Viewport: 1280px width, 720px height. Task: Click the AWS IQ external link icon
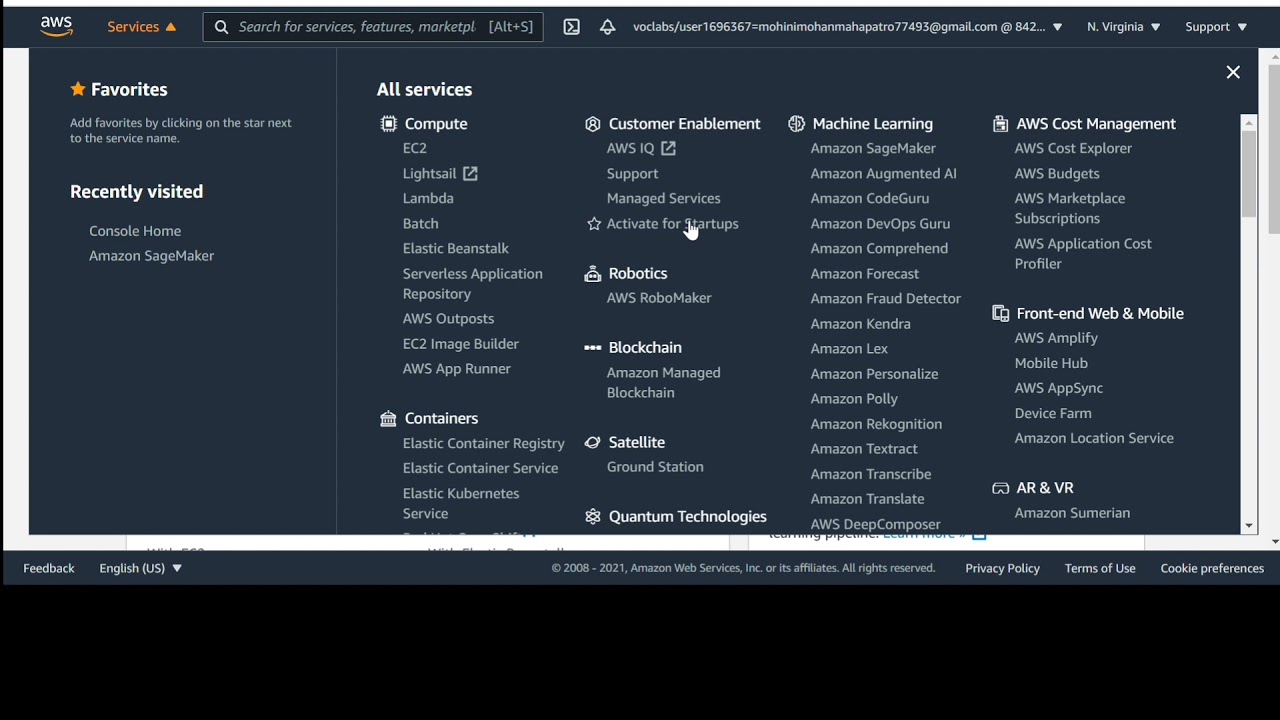point(668,148)
